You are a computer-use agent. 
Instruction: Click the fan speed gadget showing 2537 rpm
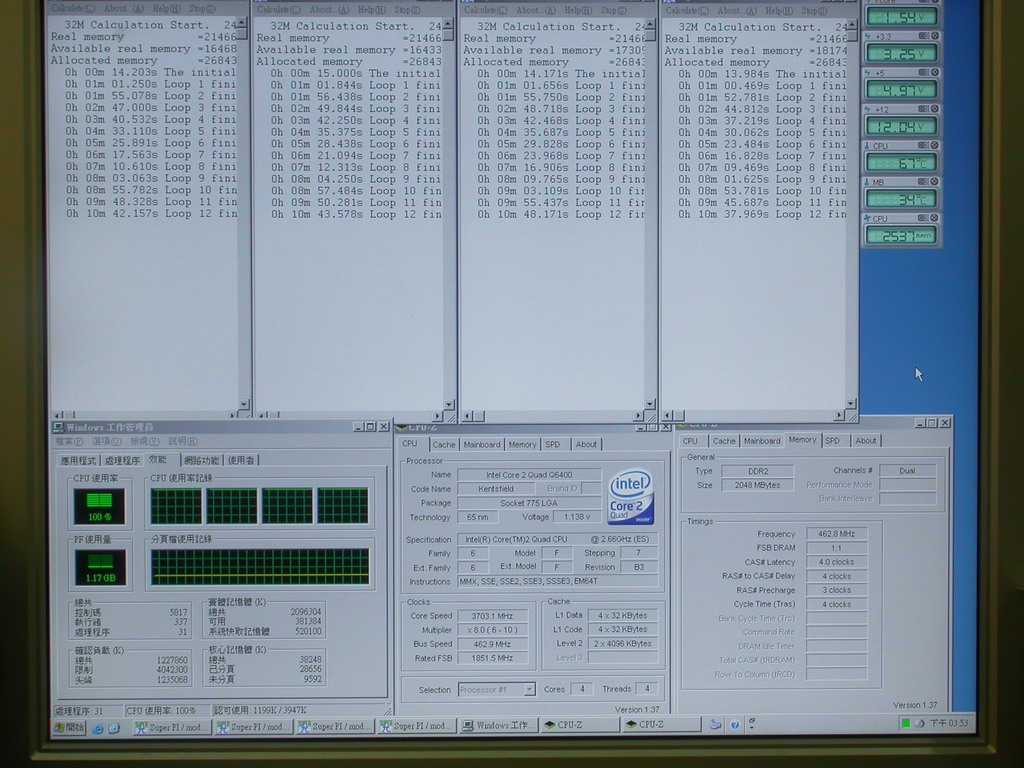point(901,235)
